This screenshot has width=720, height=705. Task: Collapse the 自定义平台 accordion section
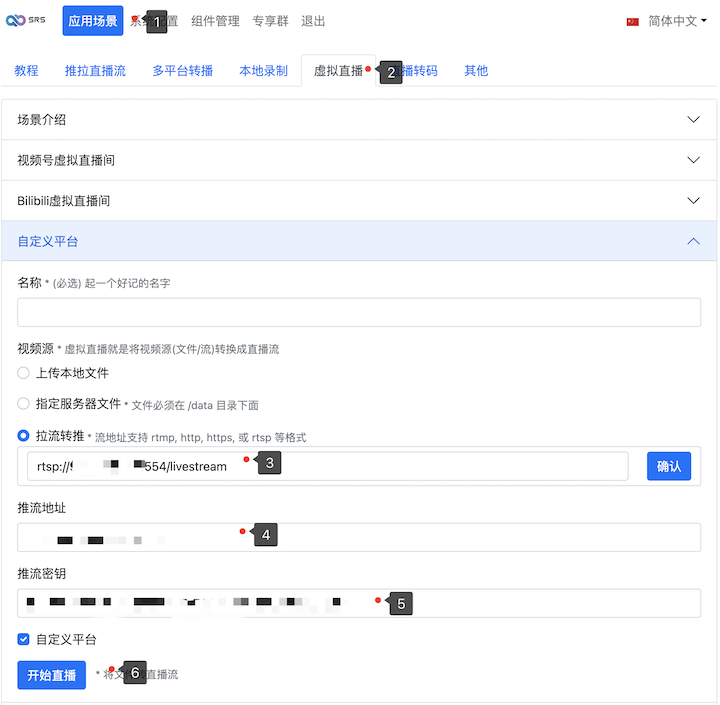(359, 241)
